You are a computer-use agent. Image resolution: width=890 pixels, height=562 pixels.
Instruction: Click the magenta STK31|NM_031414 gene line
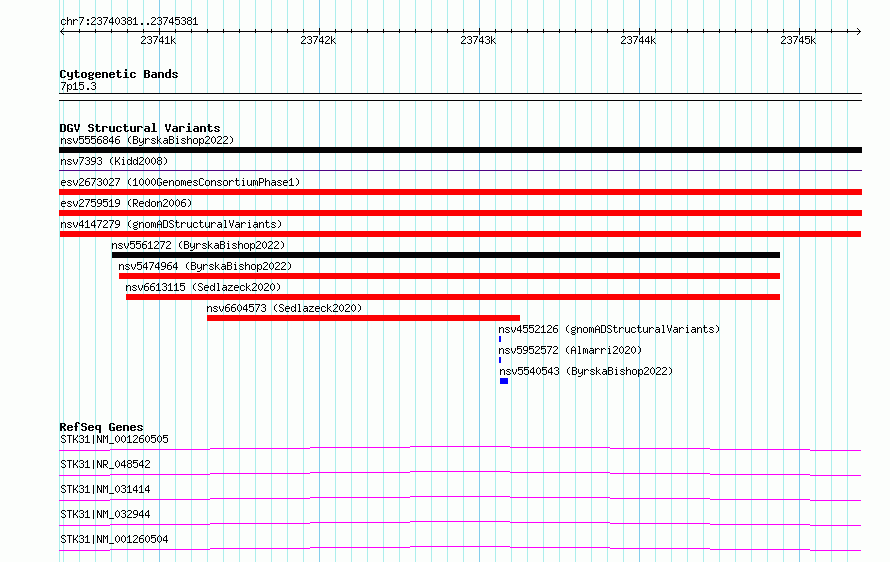pyautogui.click(x=460, y=498)
